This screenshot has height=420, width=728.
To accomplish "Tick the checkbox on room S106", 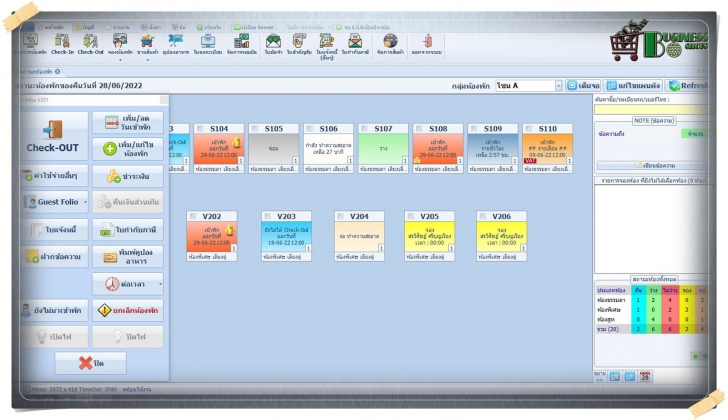I will pos(310,129).
